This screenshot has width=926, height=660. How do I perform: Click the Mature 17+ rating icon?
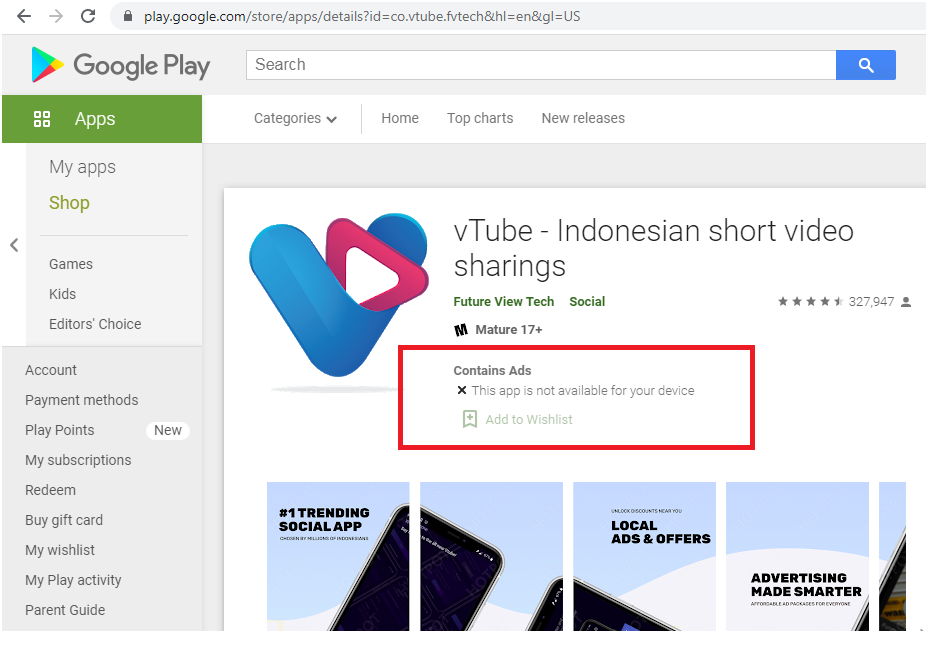(461, 329)
